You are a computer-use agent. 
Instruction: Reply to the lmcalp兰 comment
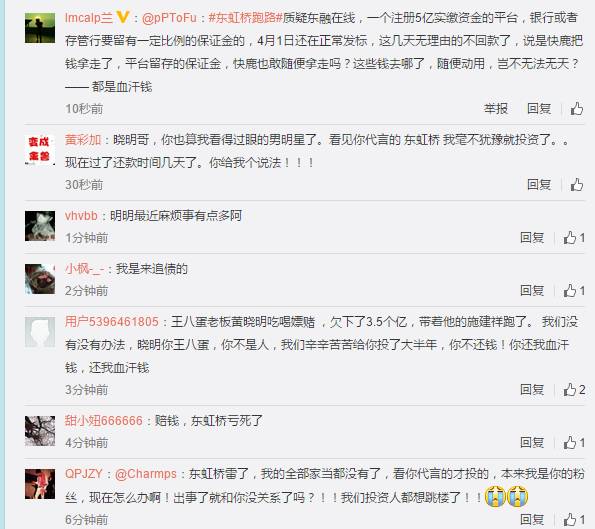539,109
